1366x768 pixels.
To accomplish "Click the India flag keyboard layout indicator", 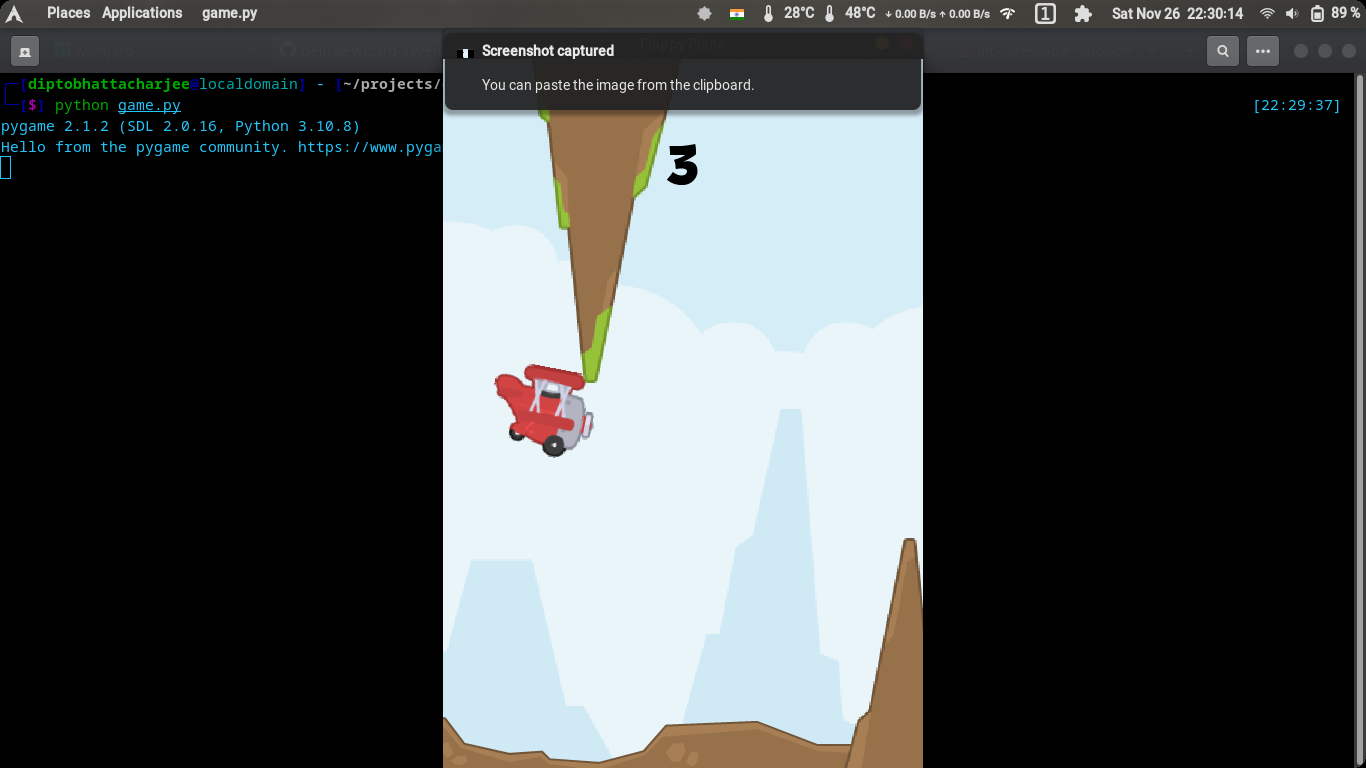I will (x=737, y=14).
